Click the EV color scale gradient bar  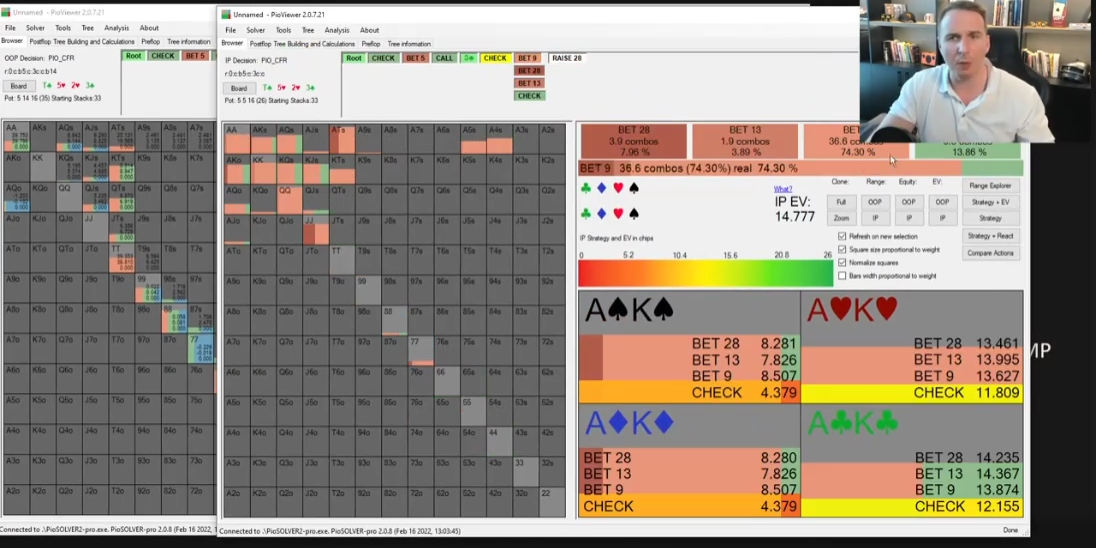click(705, 274)
